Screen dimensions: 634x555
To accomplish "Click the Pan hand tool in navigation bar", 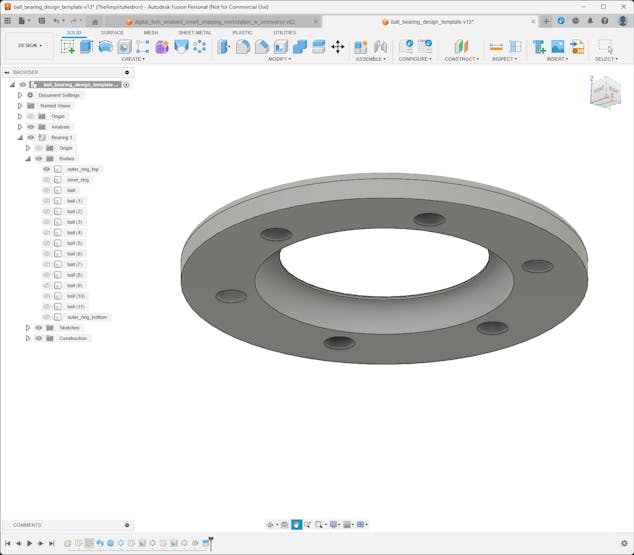I will [296, 524].
